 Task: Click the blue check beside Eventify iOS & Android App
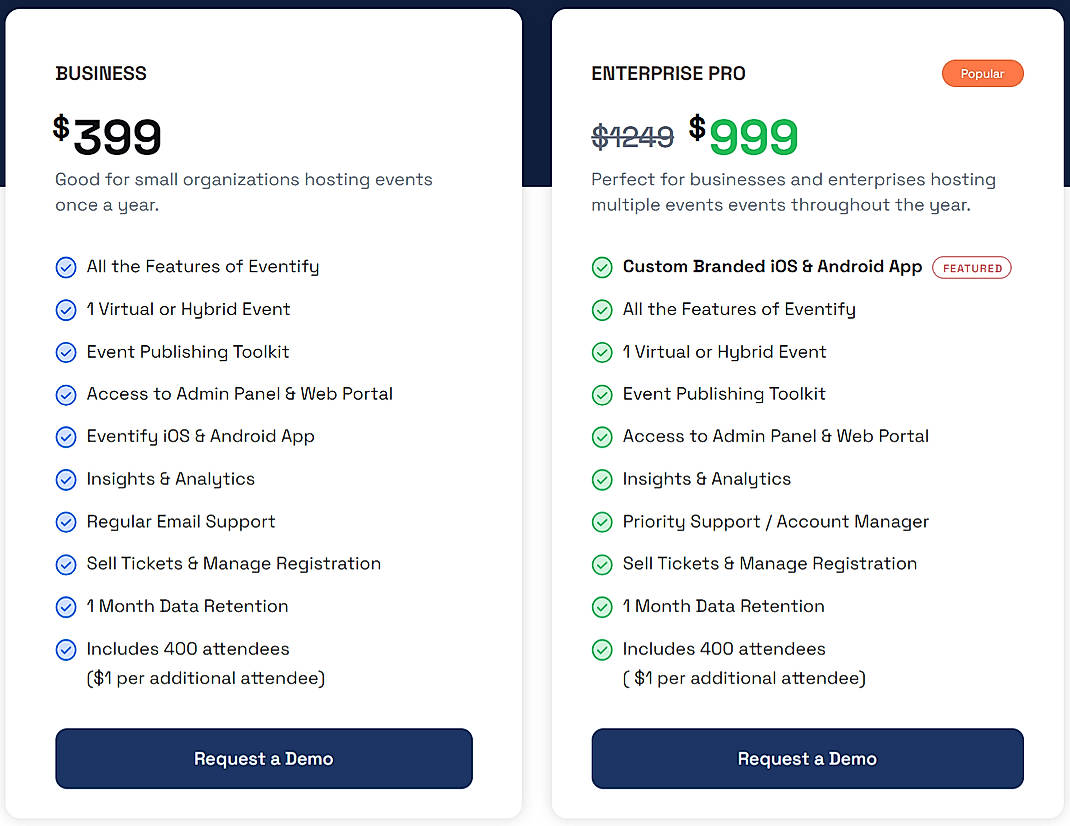pyautogui.click(x=66, y=437)
